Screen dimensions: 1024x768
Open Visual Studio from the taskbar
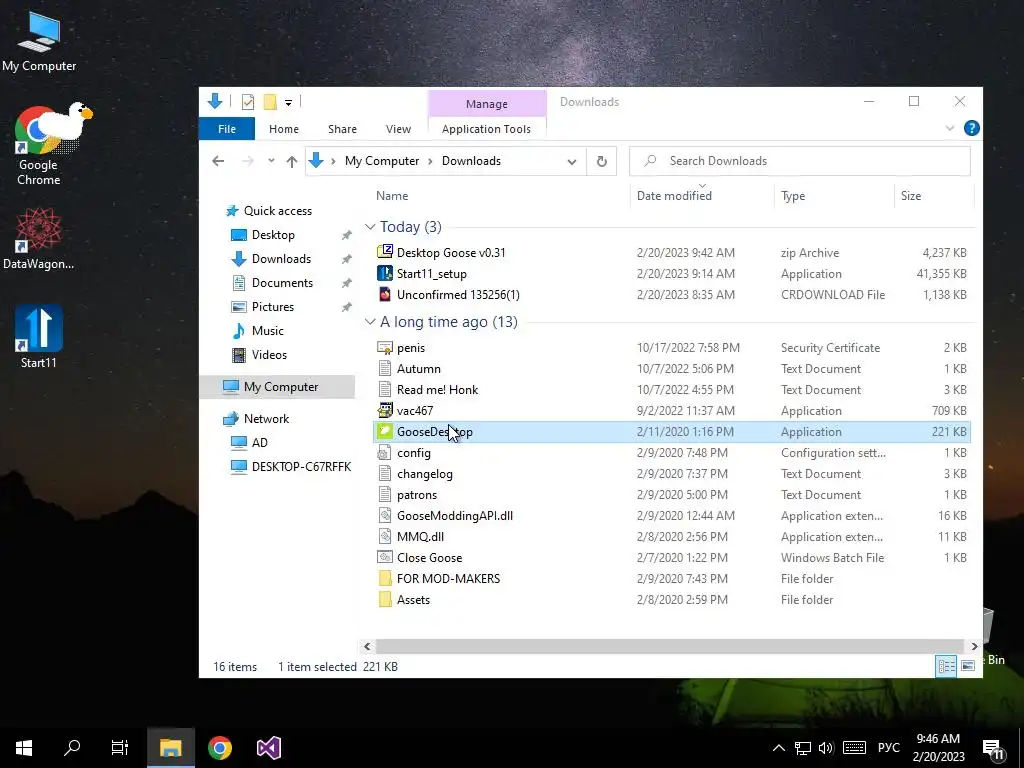pyautogui.click(x=268, y=748)
